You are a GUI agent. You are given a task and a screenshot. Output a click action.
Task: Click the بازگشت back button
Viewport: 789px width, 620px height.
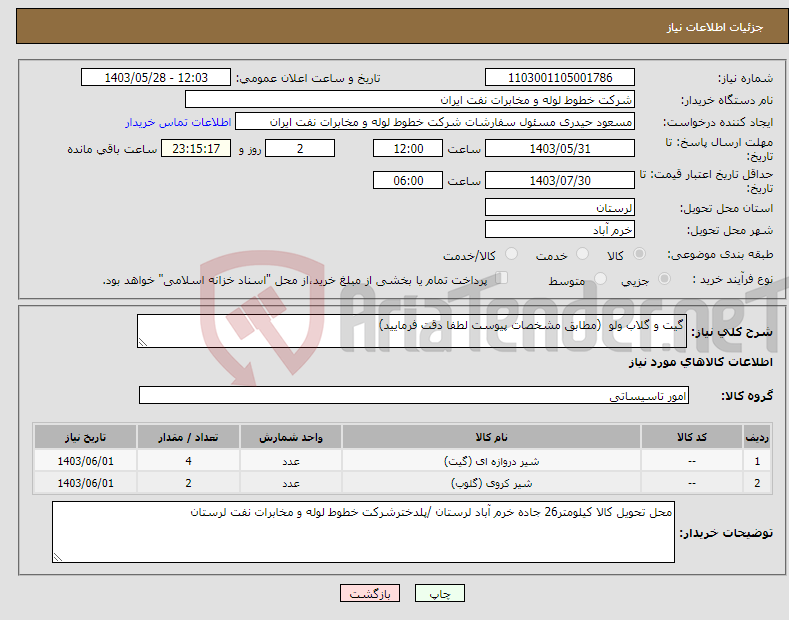coord(370,594)
